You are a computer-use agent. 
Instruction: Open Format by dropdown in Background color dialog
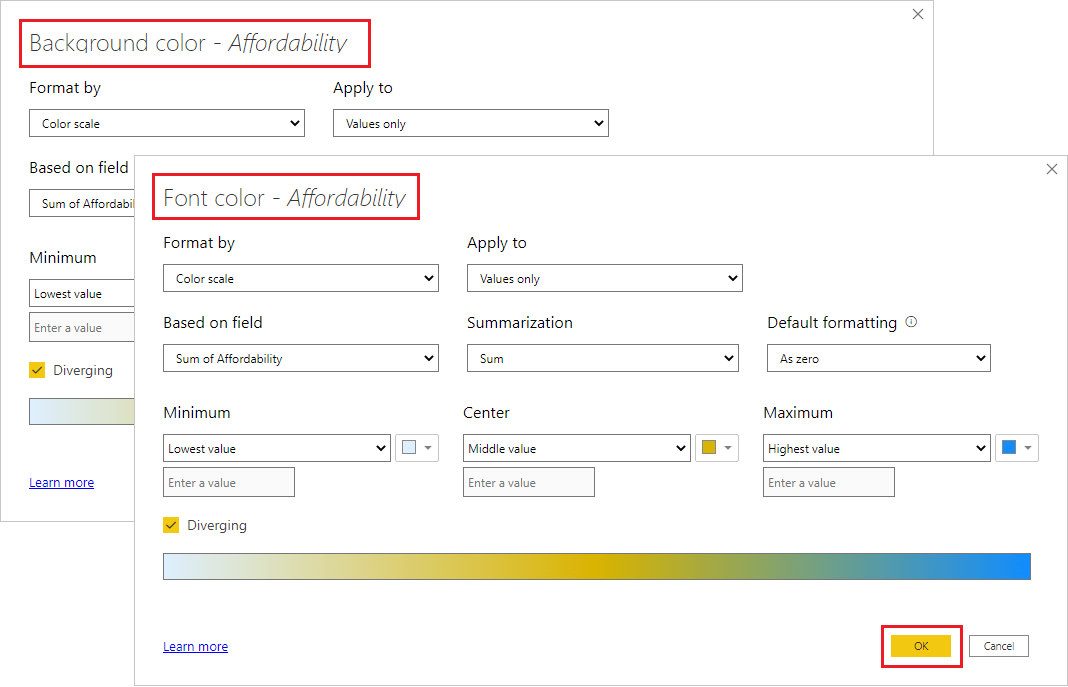click(x=167, y=123)
